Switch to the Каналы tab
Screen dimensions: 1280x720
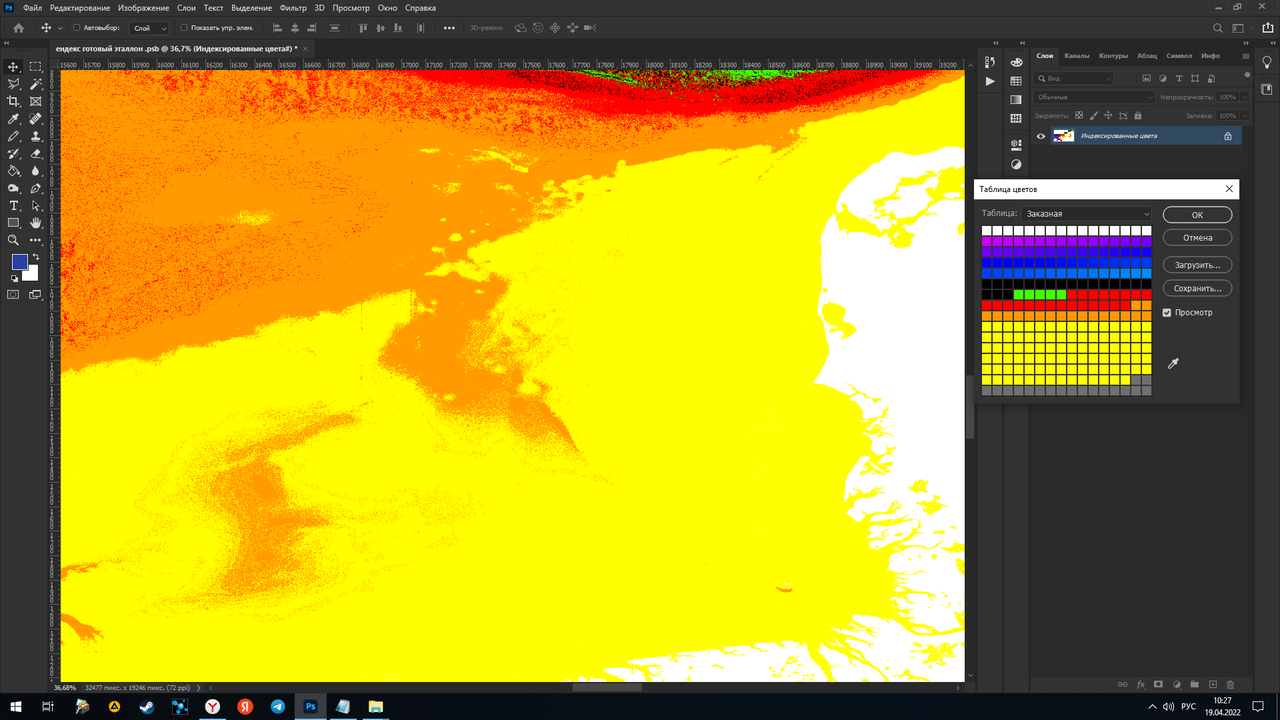pos(1077,56)
